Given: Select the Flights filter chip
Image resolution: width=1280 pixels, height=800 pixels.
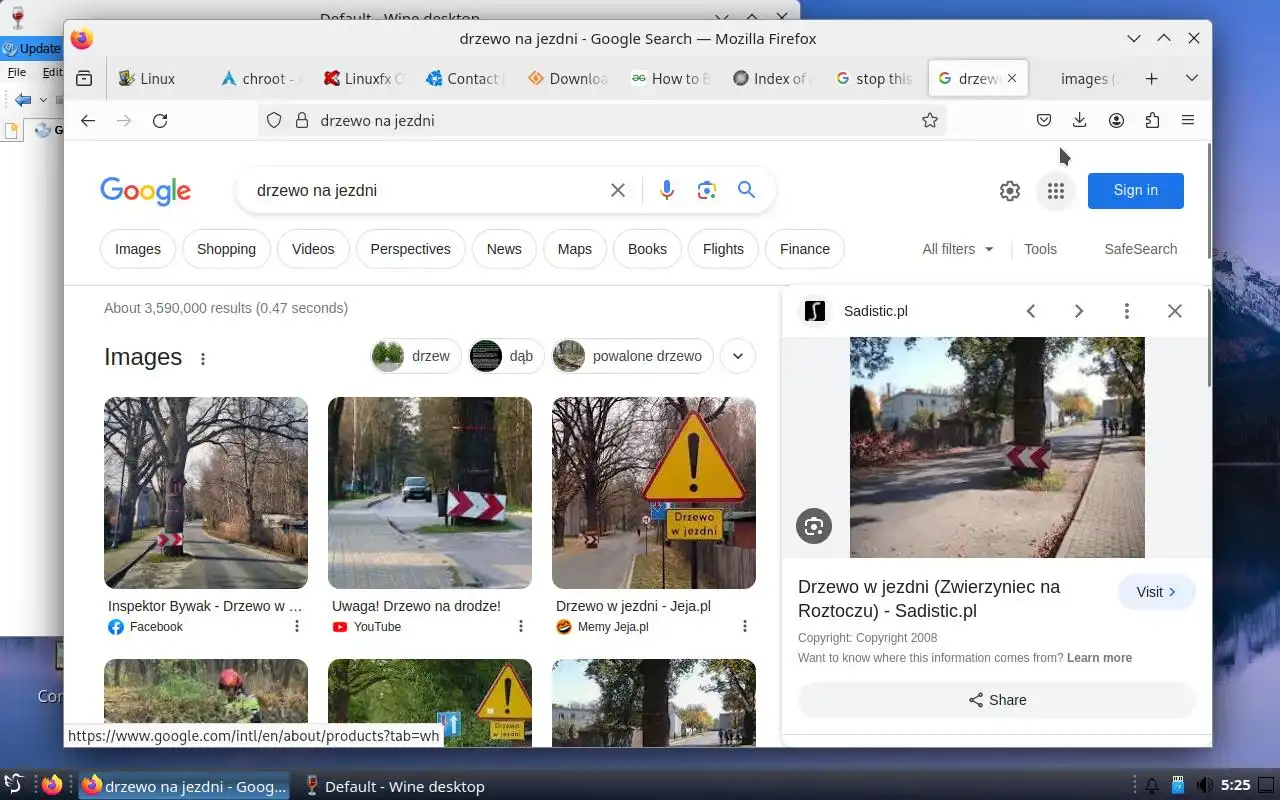Looking at the screenshot, I should pyautogui.click(x=723, y=249).
